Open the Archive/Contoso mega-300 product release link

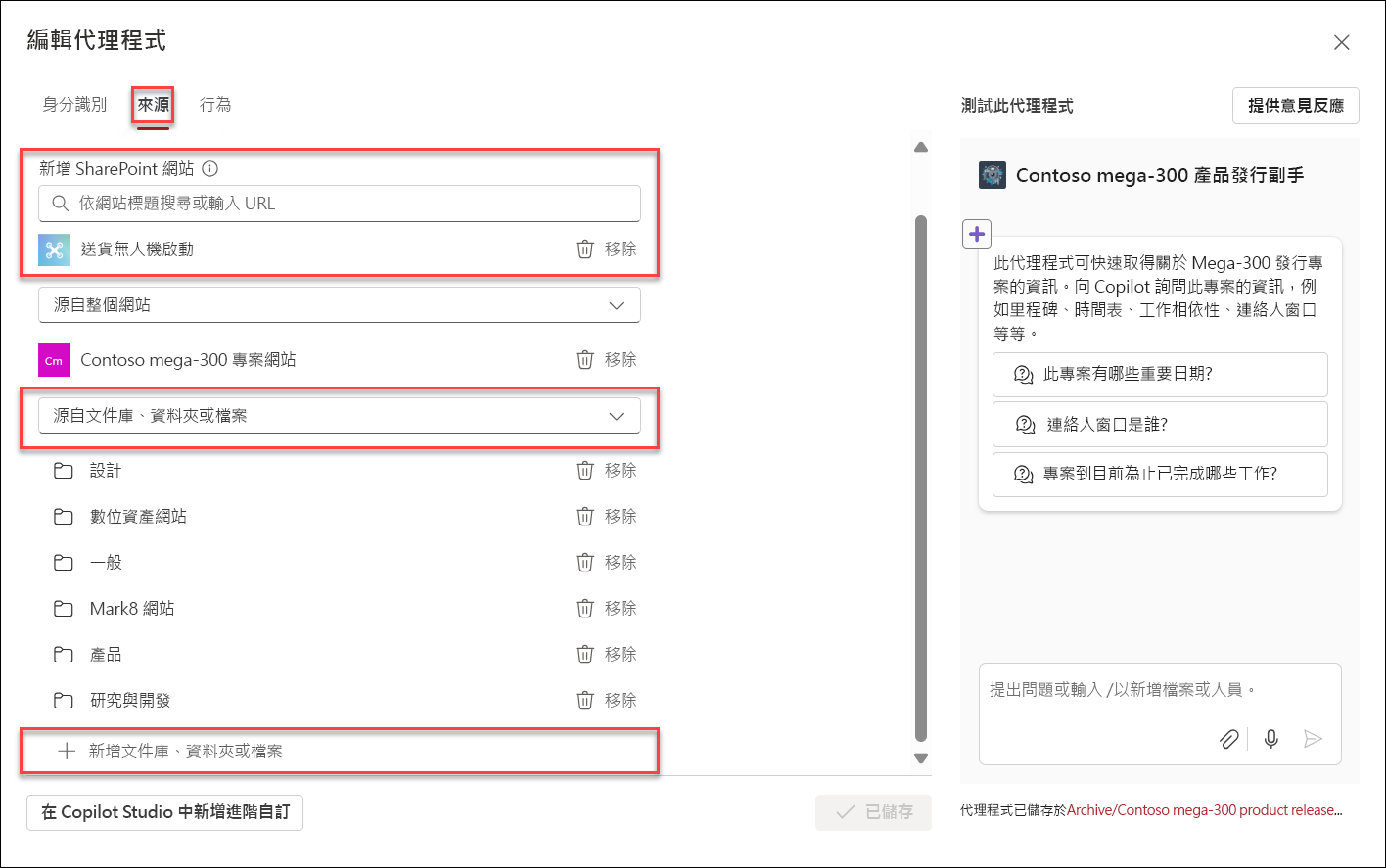tap(1204, 810)
